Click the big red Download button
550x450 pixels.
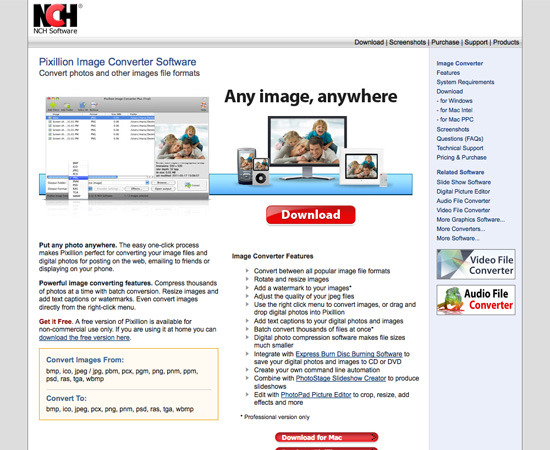click(311, 215)
